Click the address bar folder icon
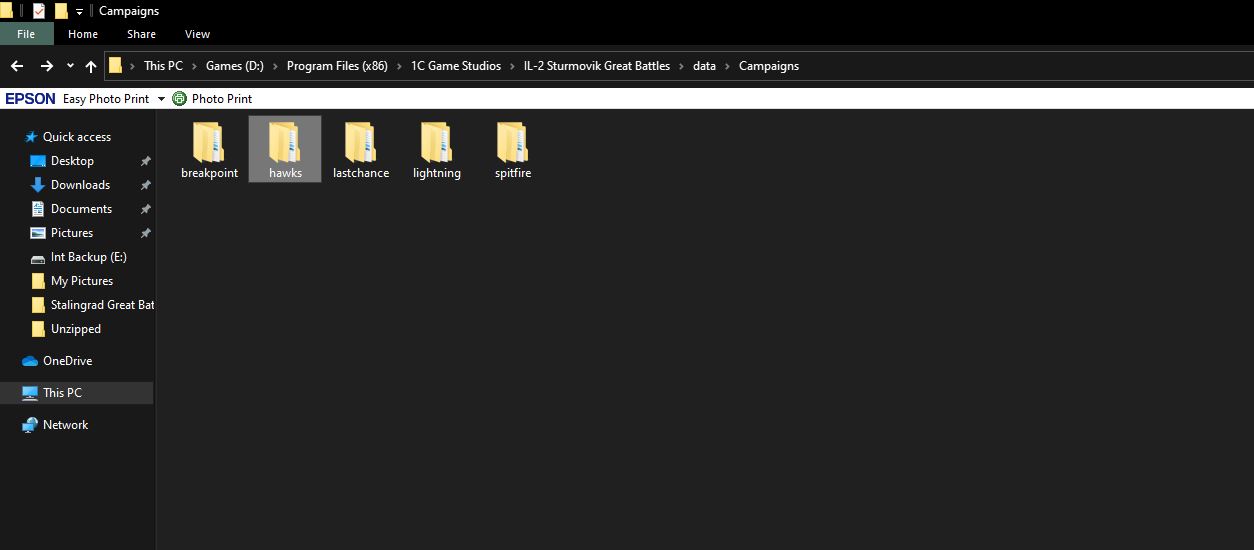Viewport: 1254px width, 550px height. [x=116, y=66]
